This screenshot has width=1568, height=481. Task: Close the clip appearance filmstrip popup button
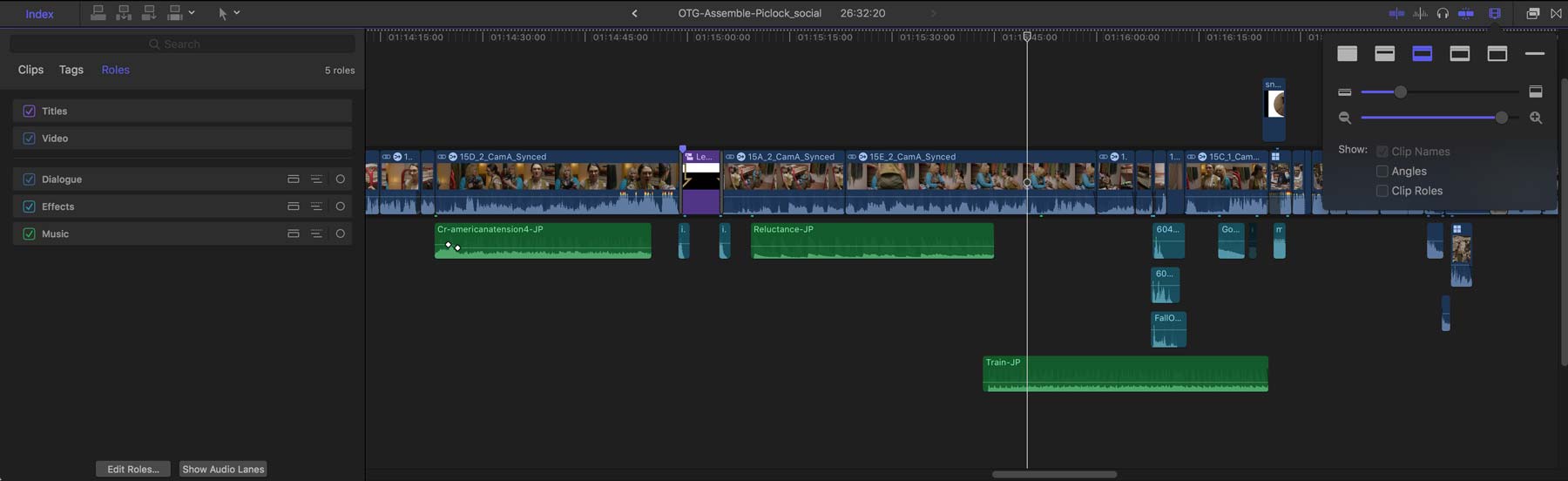(1495, 13)
